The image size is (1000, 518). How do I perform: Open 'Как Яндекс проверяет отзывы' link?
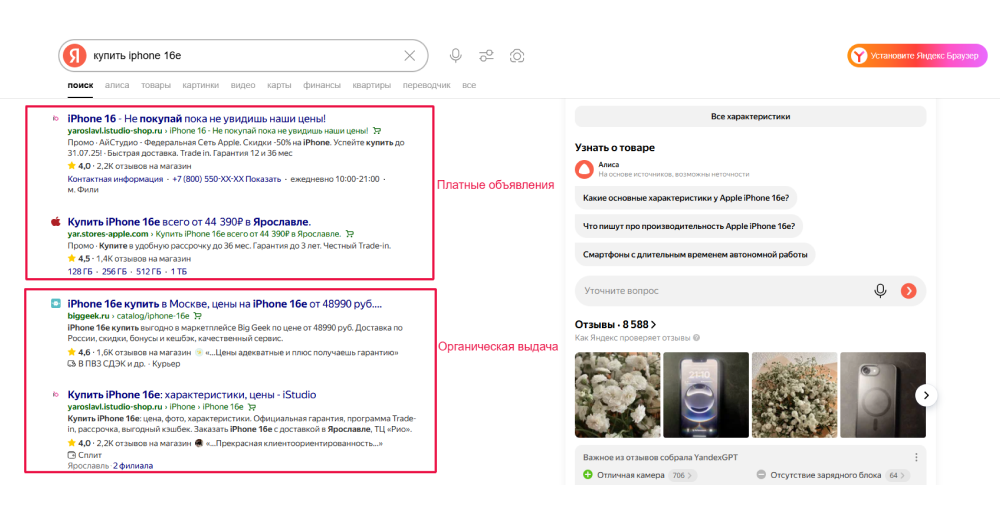(x=633, y=338)
